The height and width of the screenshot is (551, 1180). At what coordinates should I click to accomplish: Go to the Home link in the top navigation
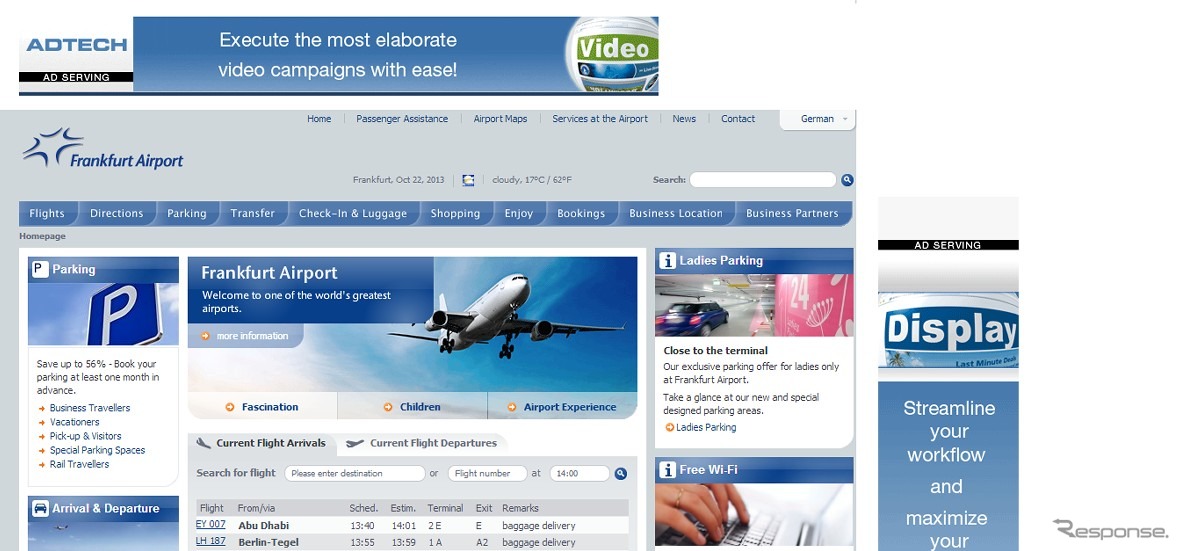(x=319, y=119)
